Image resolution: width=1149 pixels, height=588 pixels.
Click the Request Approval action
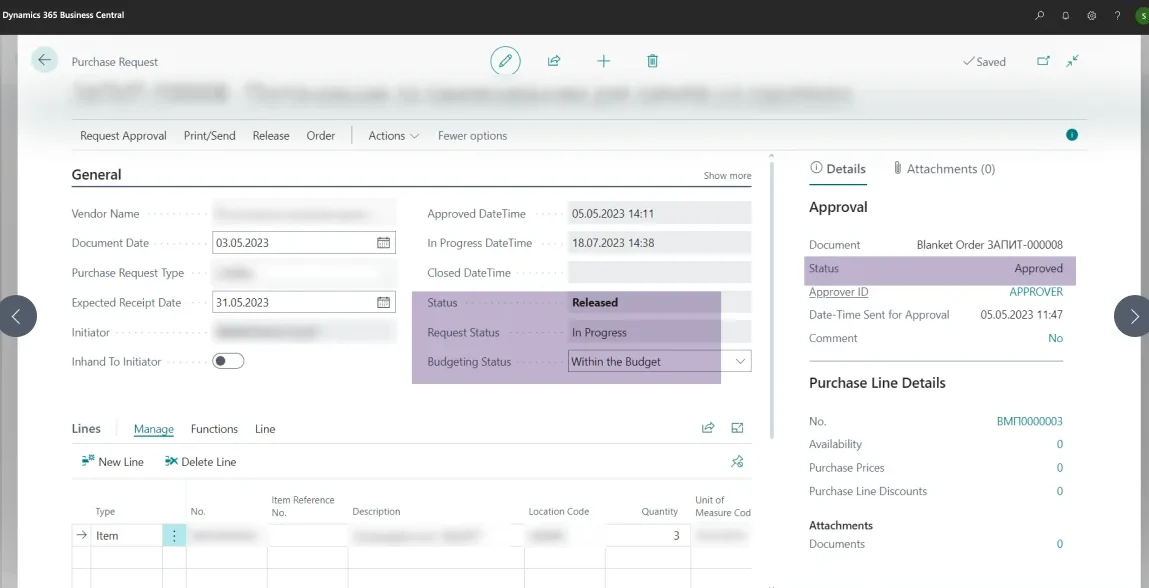(123, 136)
